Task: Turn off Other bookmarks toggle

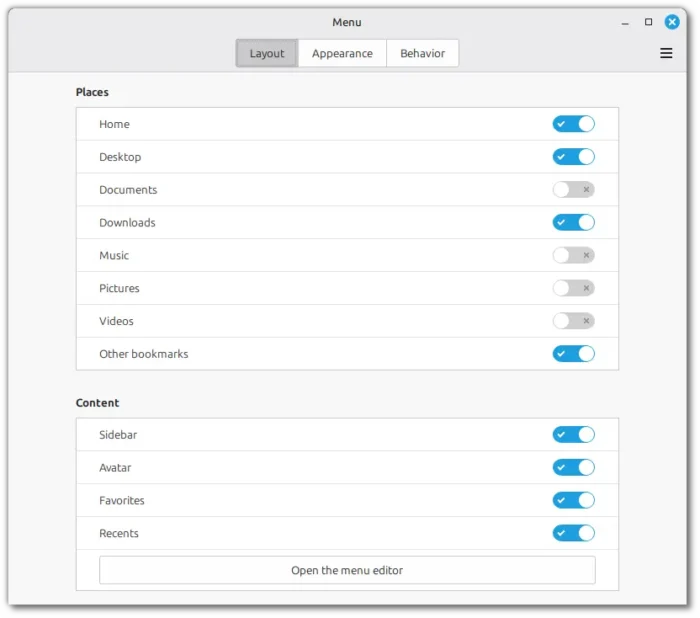Action: tap(573, 354)
